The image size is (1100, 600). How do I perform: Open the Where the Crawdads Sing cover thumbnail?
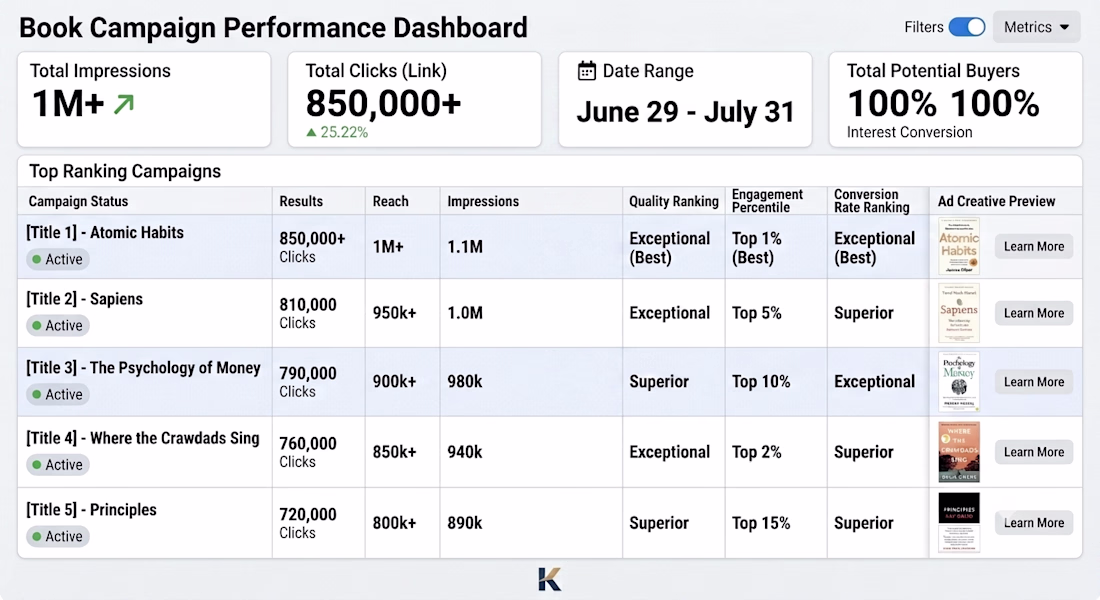point(959,452)
